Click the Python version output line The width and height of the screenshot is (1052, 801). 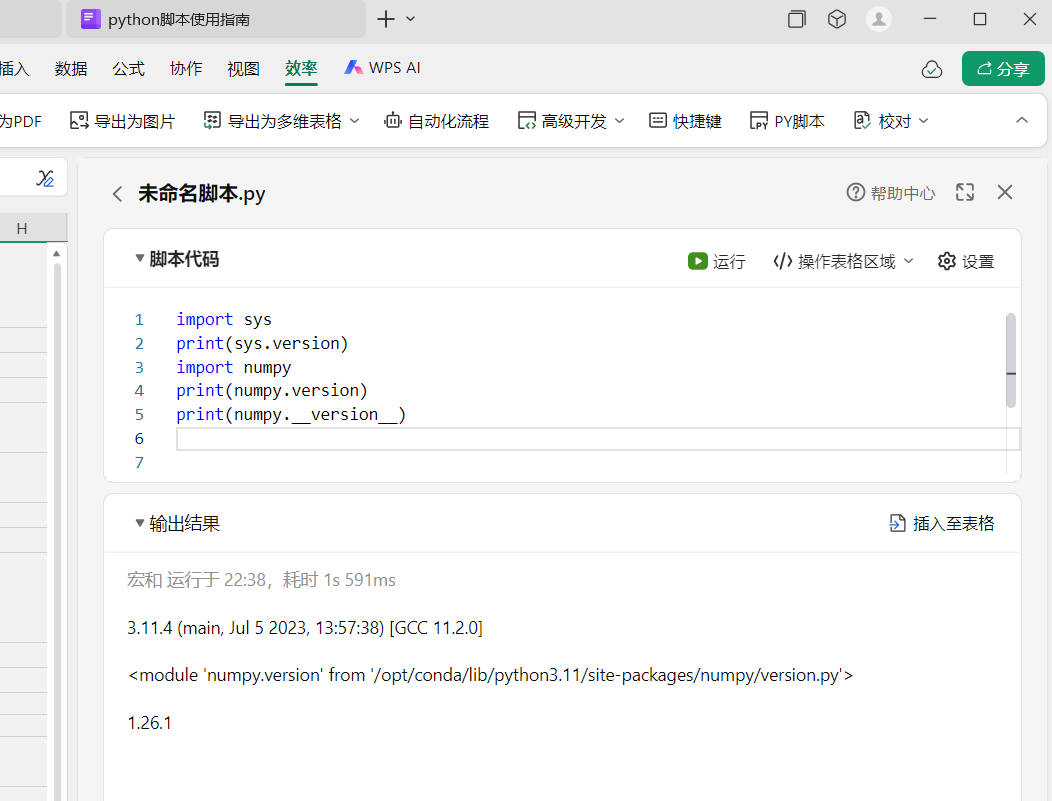click(305, 628)
